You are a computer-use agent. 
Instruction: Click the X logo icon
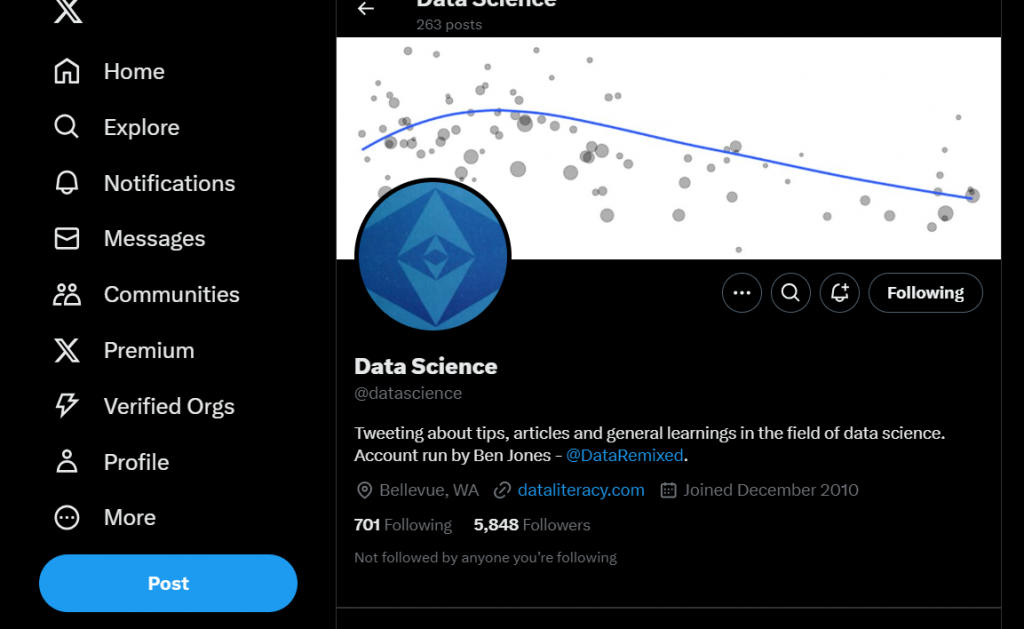point(68,11)
